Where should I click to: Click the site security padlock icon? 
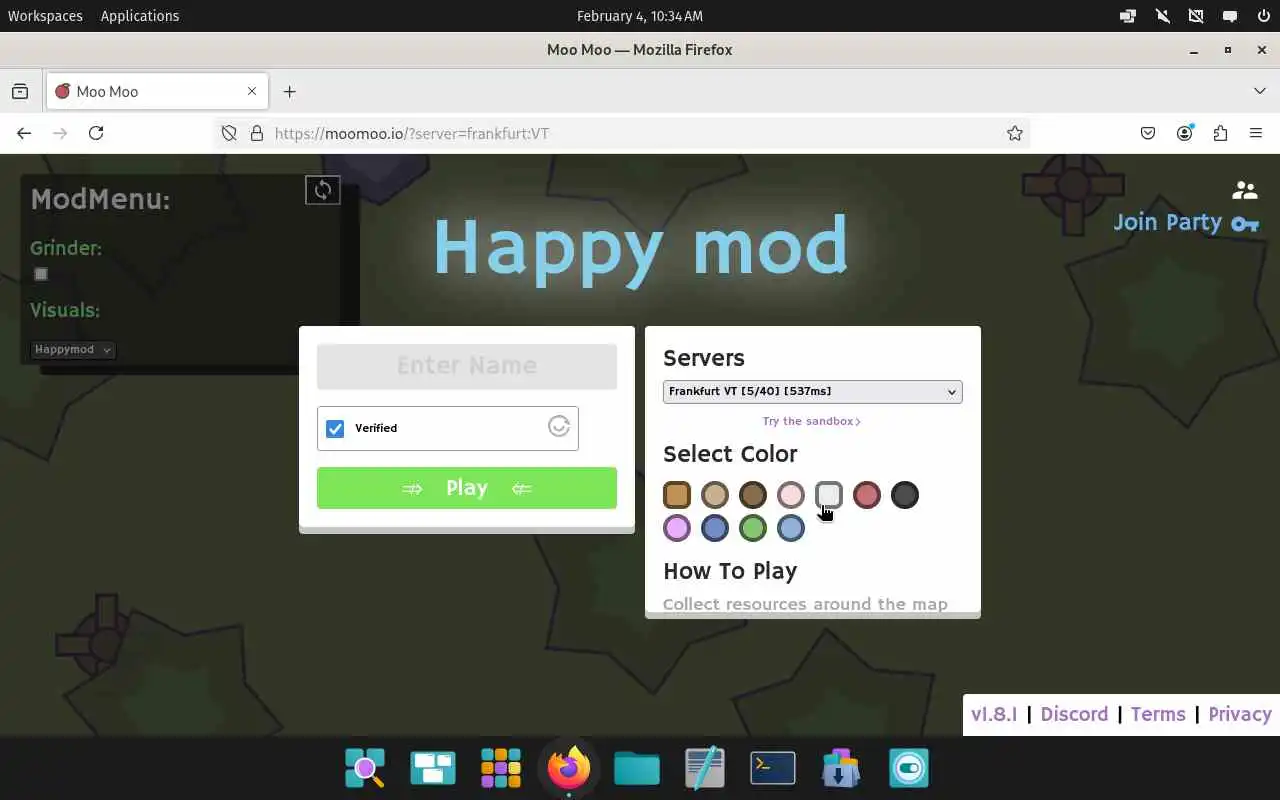tap(256, 133)
